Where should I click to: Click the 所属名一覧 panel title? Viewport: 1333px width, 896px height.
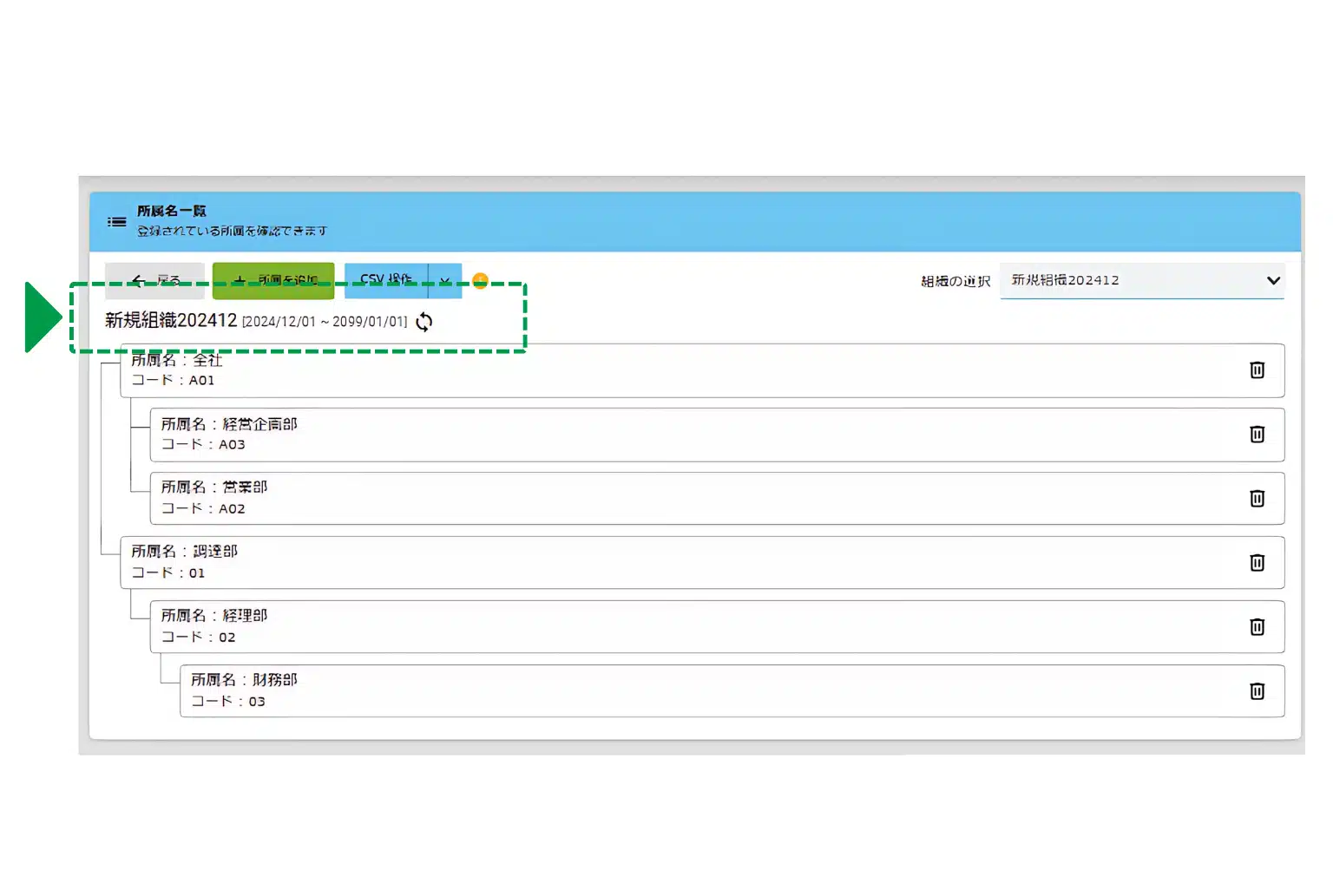172,211
